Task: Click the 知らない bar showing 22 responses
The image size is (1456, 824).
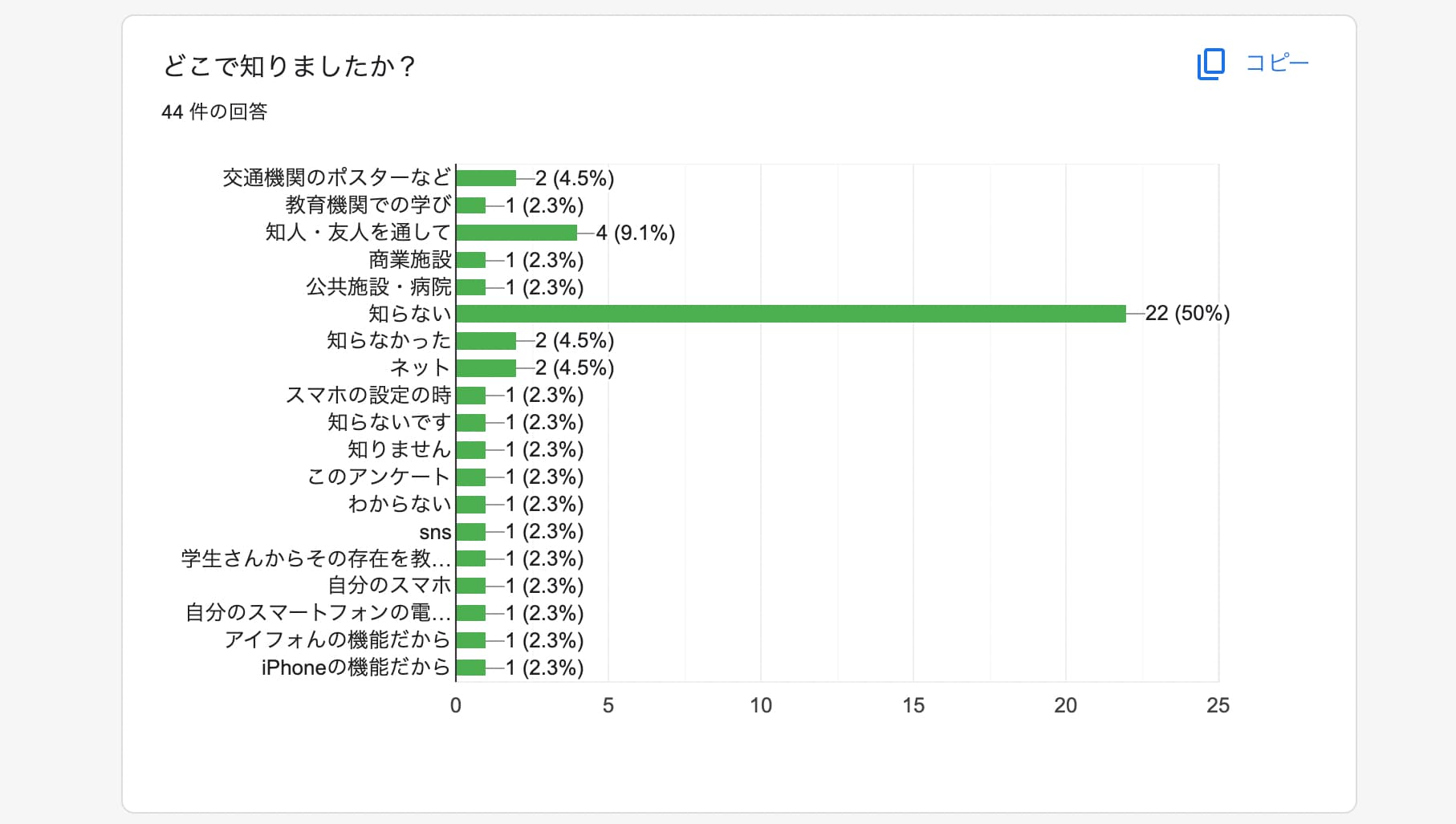Action: [791, 314]
